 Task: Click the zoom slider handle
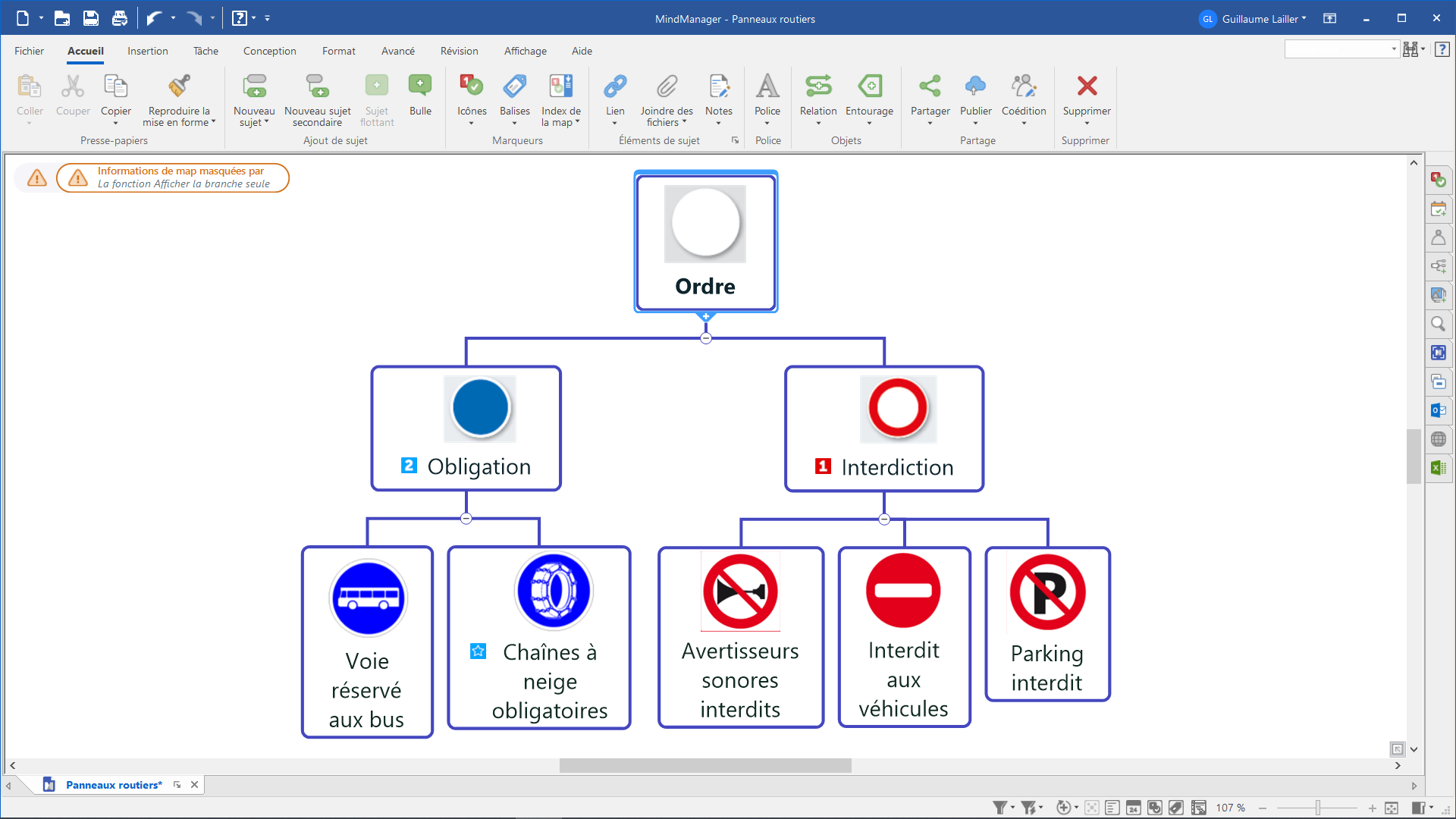[x=1318, y=808]
